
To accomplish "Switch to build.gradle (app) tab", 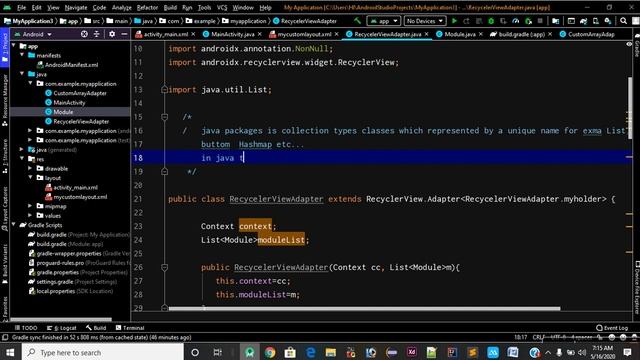I will click(x=521, y=34).
